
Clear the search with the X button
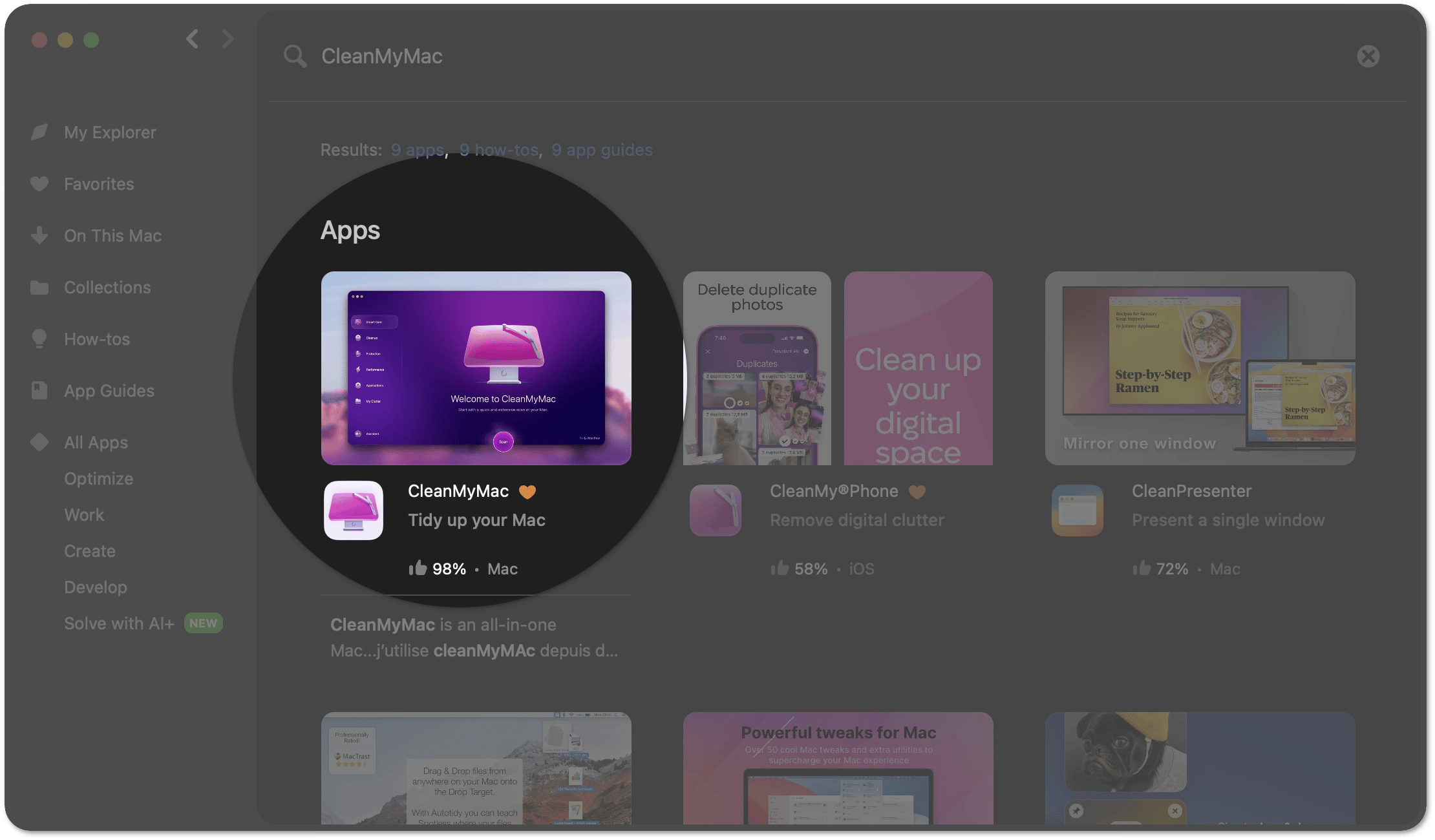coord(1368,56)
